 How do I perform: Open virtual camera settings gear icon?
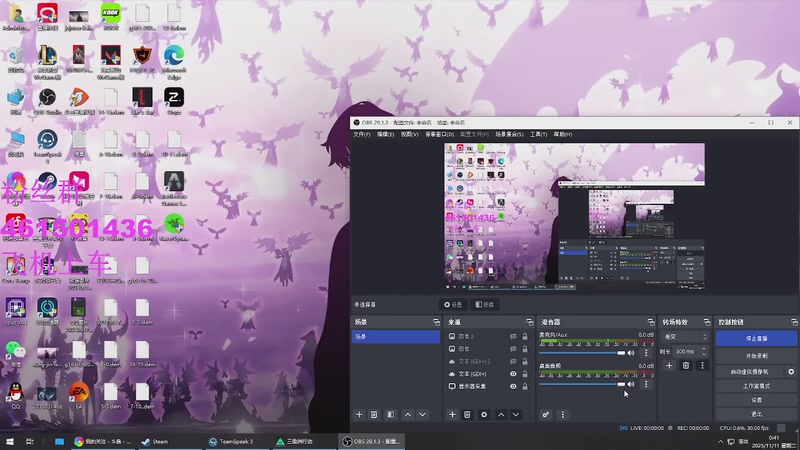click(791, 372)
